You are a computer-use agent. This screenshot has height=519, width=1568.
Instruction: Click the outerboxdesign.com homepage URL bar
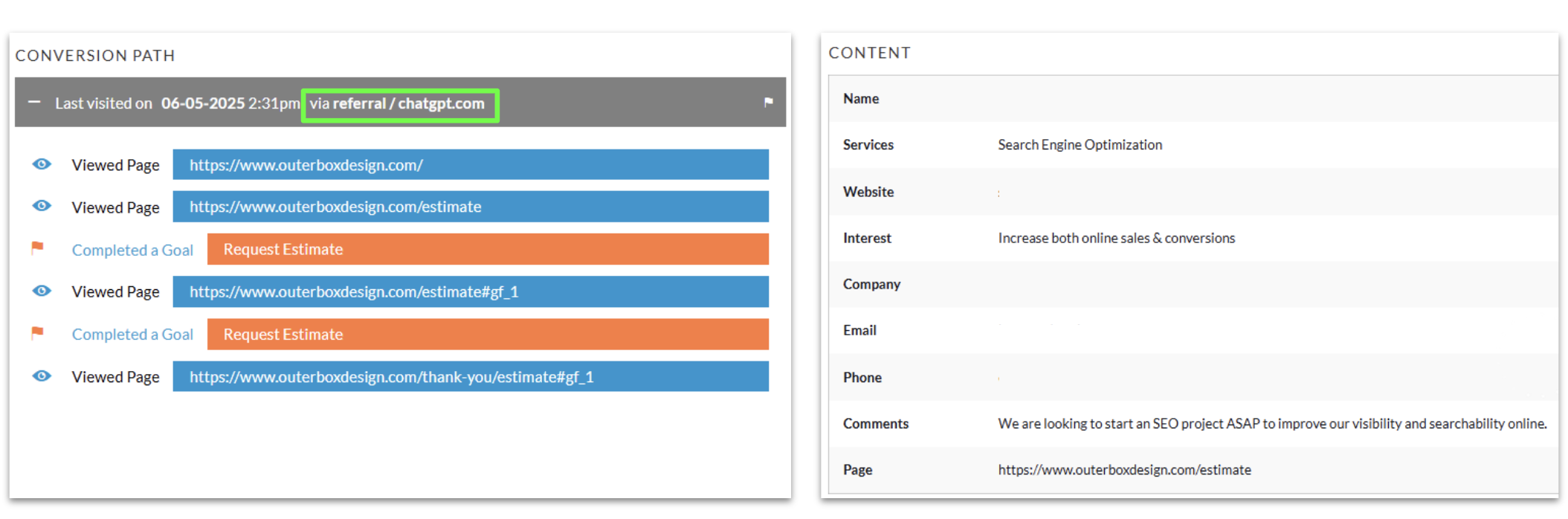click(x=470, y=165)
